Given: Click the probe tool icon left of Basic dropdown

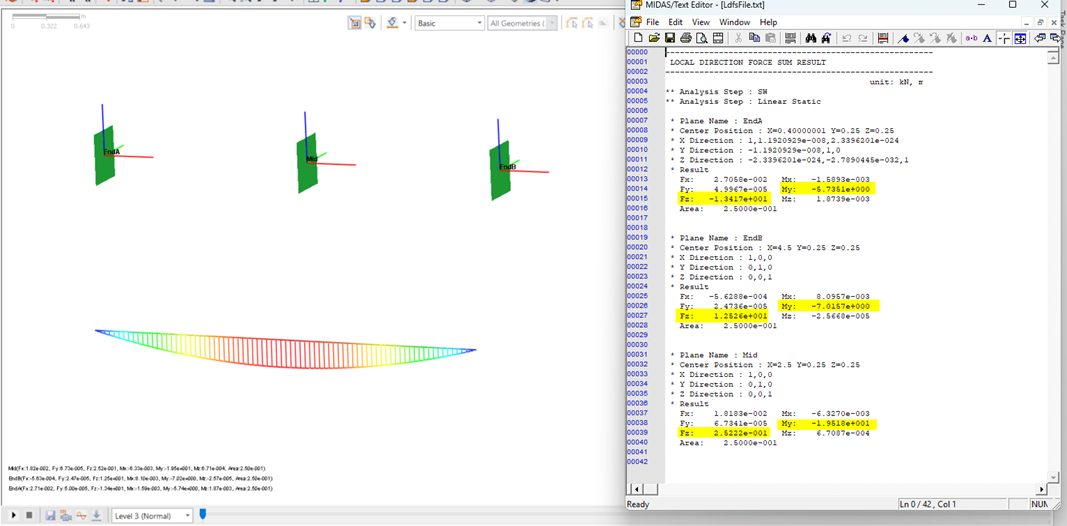Looking at the screenshot, I should pos(393,23).
